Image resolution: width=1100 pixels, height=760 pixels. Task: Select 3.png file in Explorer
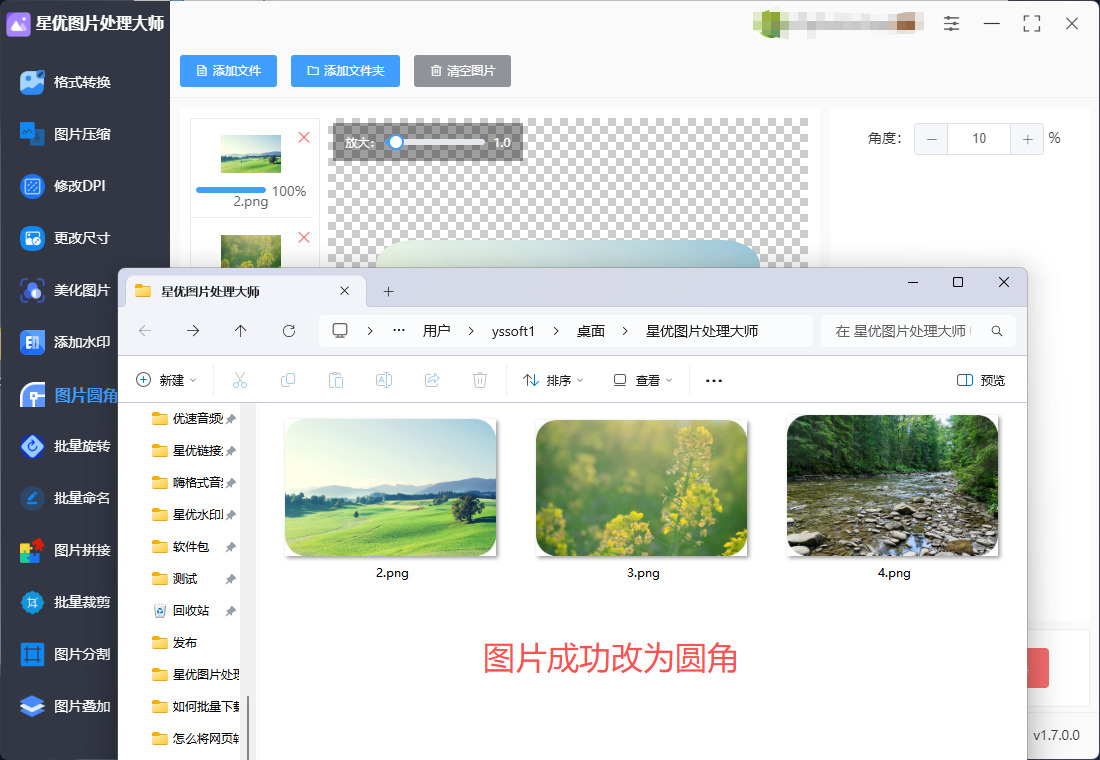point(643,497)
